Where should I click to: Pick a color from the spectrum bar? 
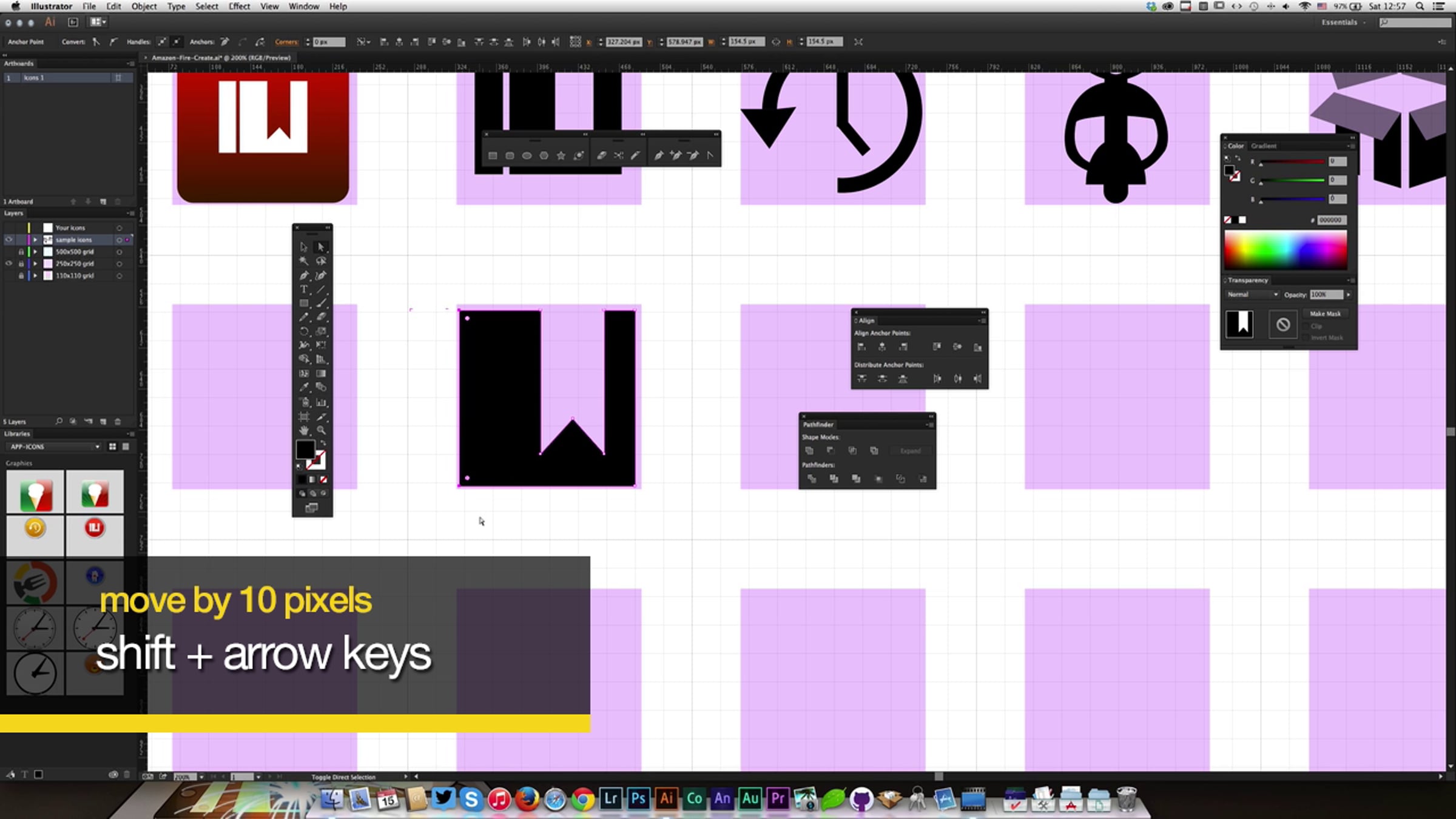click(x=1285, y=249)
